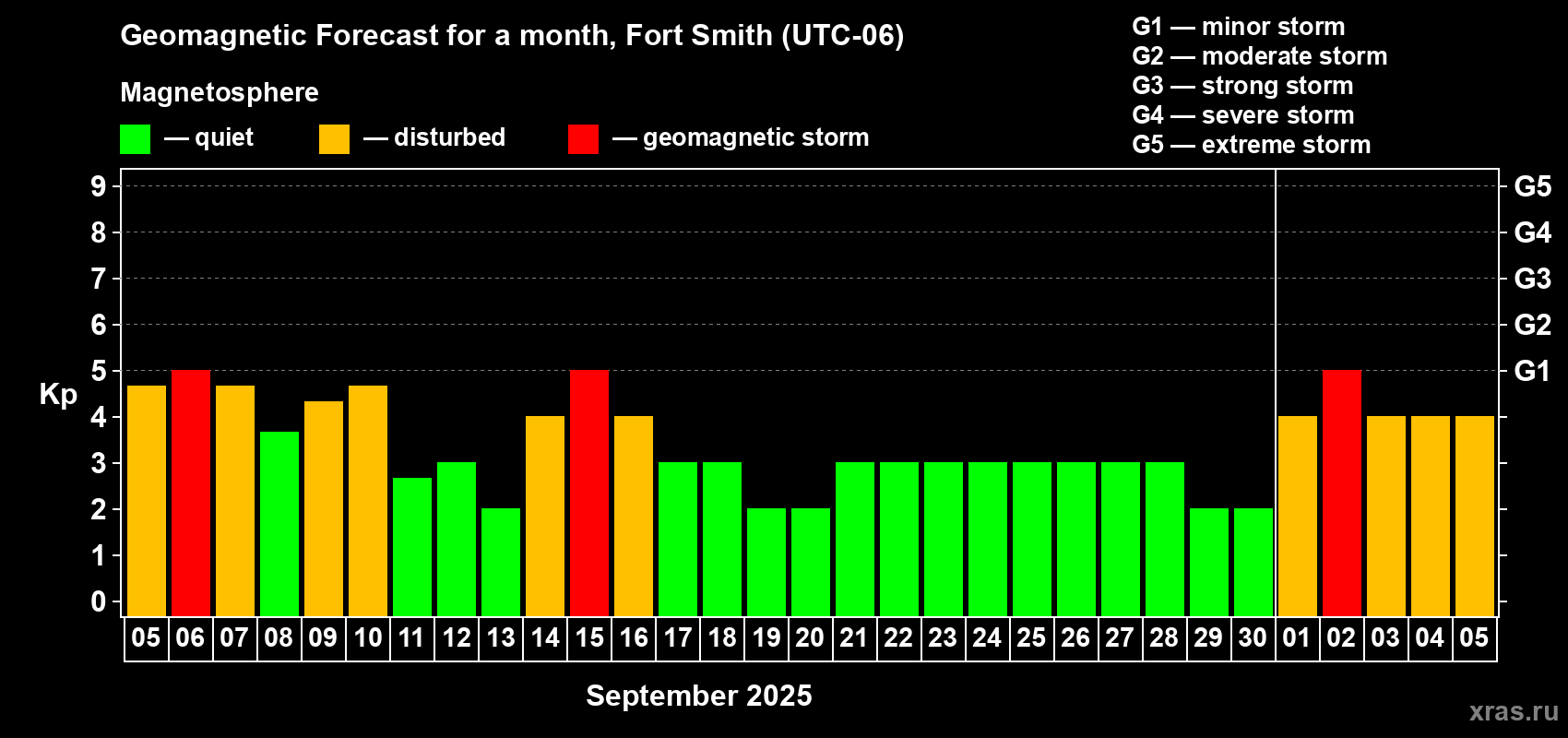The image size is (1568, 738).
Task: Click the date cell '27' on the axis
Action: pos(1121,638)
